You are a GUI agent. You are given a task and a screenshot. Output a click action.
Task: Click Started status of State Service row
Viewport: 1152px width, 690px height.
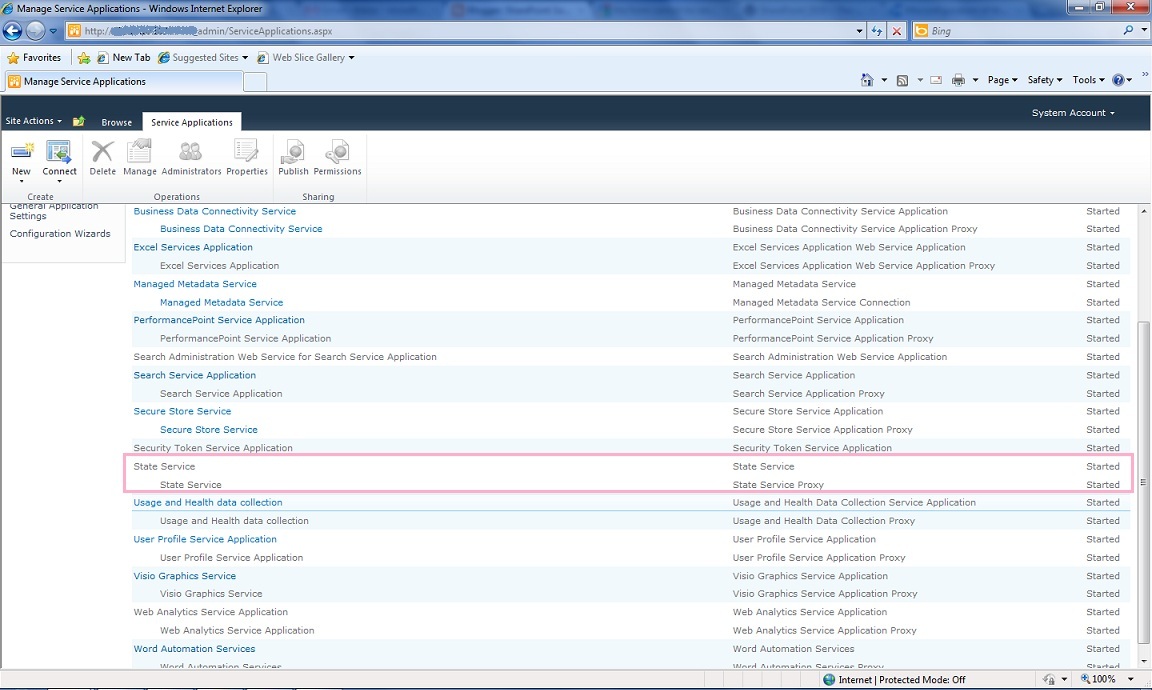point(1103,467)
